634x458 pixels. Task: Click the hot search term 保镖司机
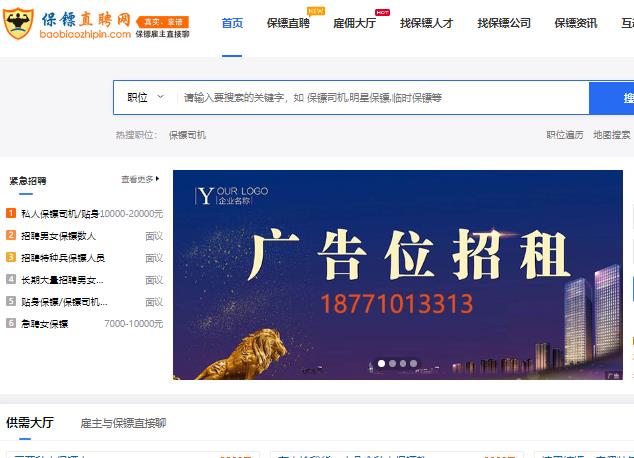[x=187, y=134]
